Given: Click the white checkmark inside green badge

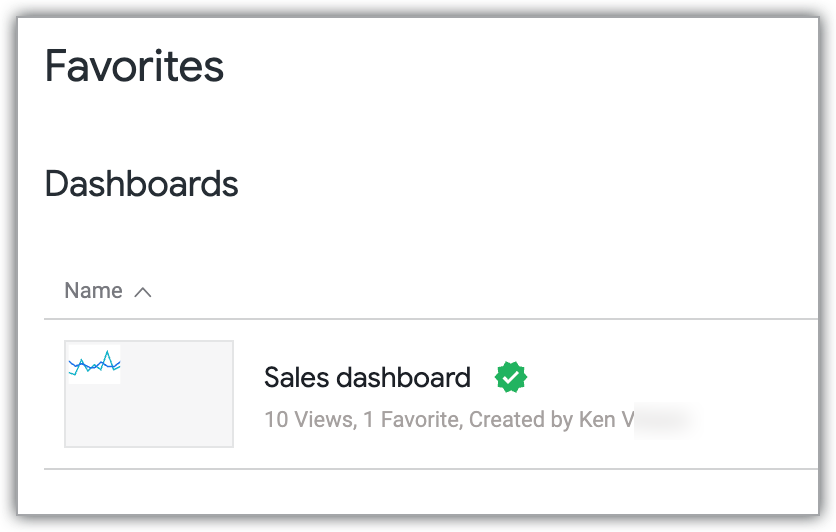Looking at the screenshot, I should click(511, 378).
